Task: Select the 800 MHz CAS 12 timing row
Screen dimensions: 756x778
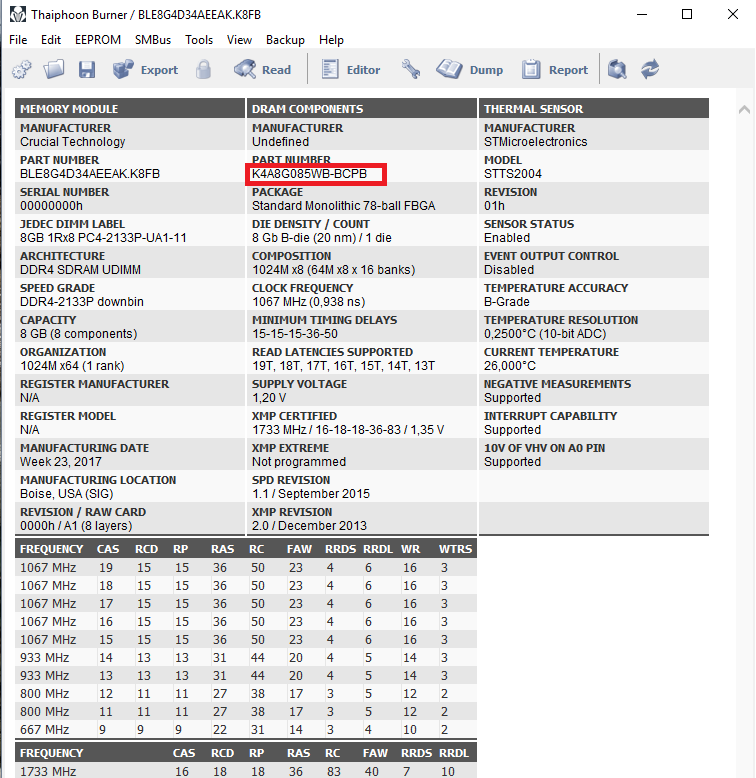Action: point(246,694)
